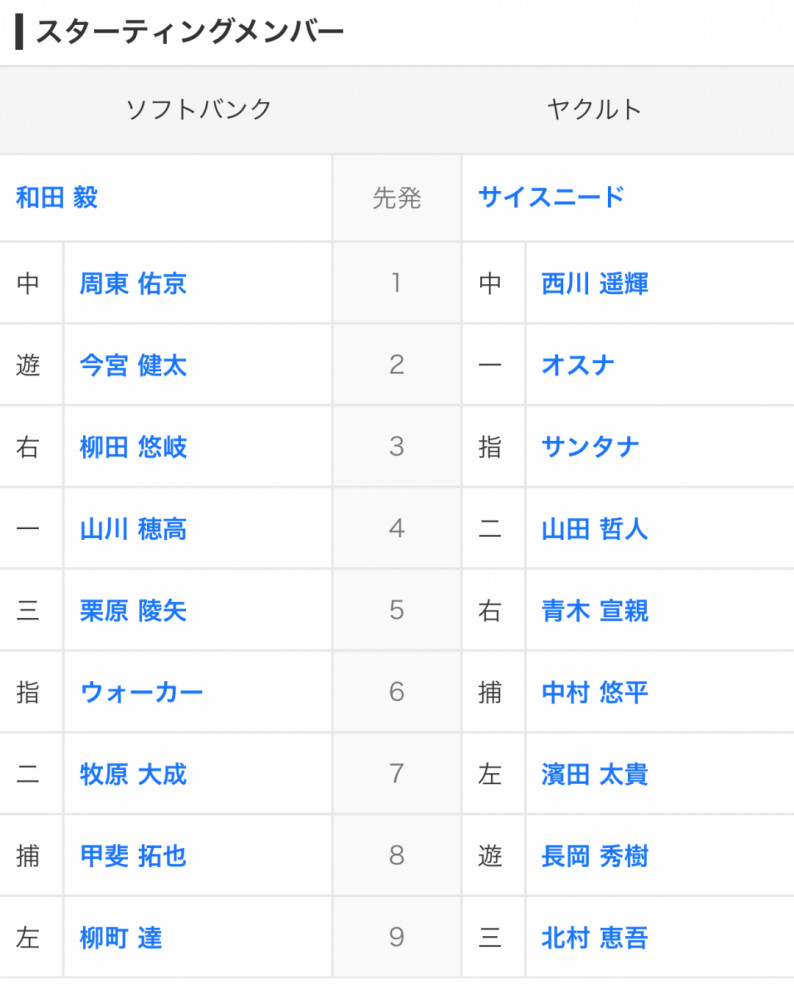The width and height of the screenshot is (794, 1000).
Task: Click catcher 甲斐 拓也
Action: [133, 857]
